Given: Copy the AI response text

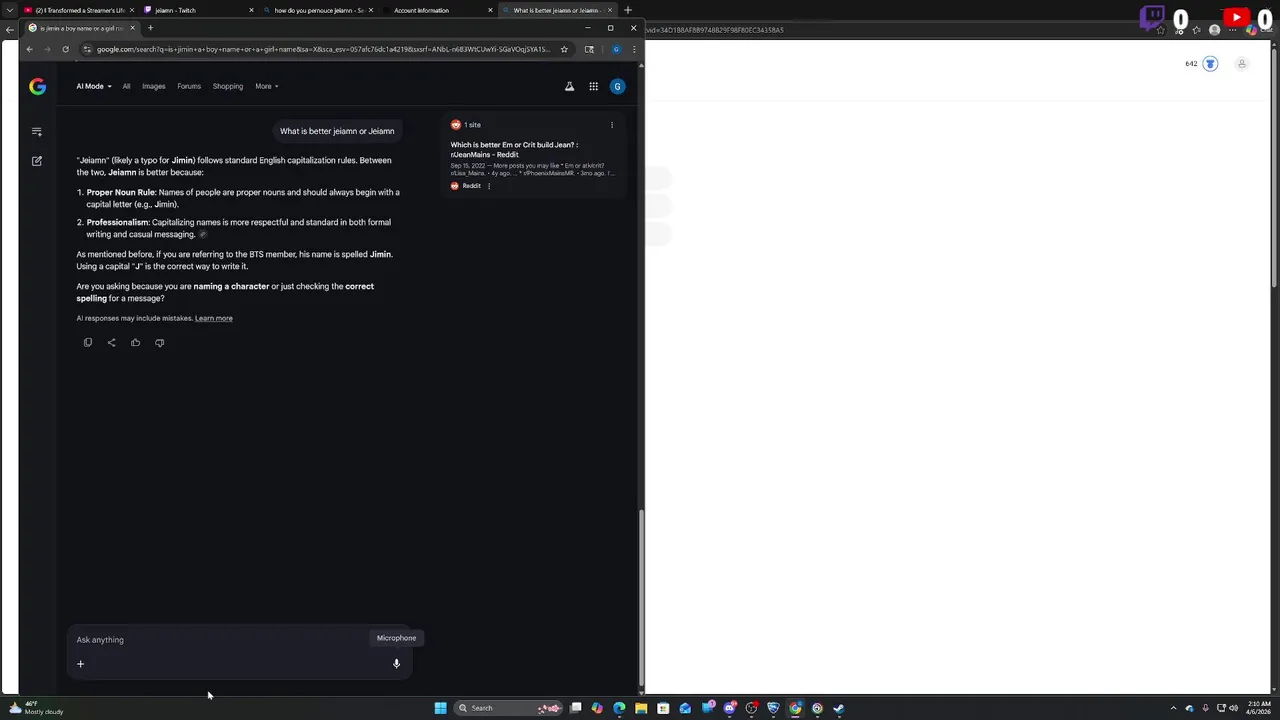Looking at the screenshot, I should click(88, 342).
